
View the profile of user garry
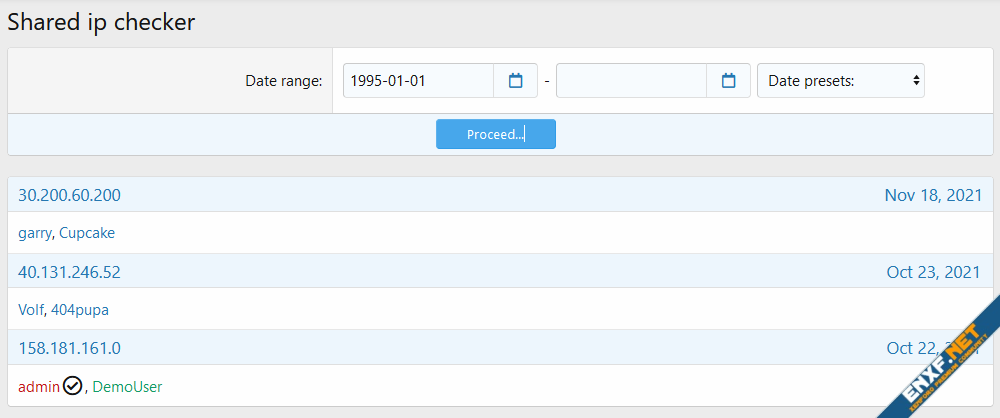pos(34,233)
